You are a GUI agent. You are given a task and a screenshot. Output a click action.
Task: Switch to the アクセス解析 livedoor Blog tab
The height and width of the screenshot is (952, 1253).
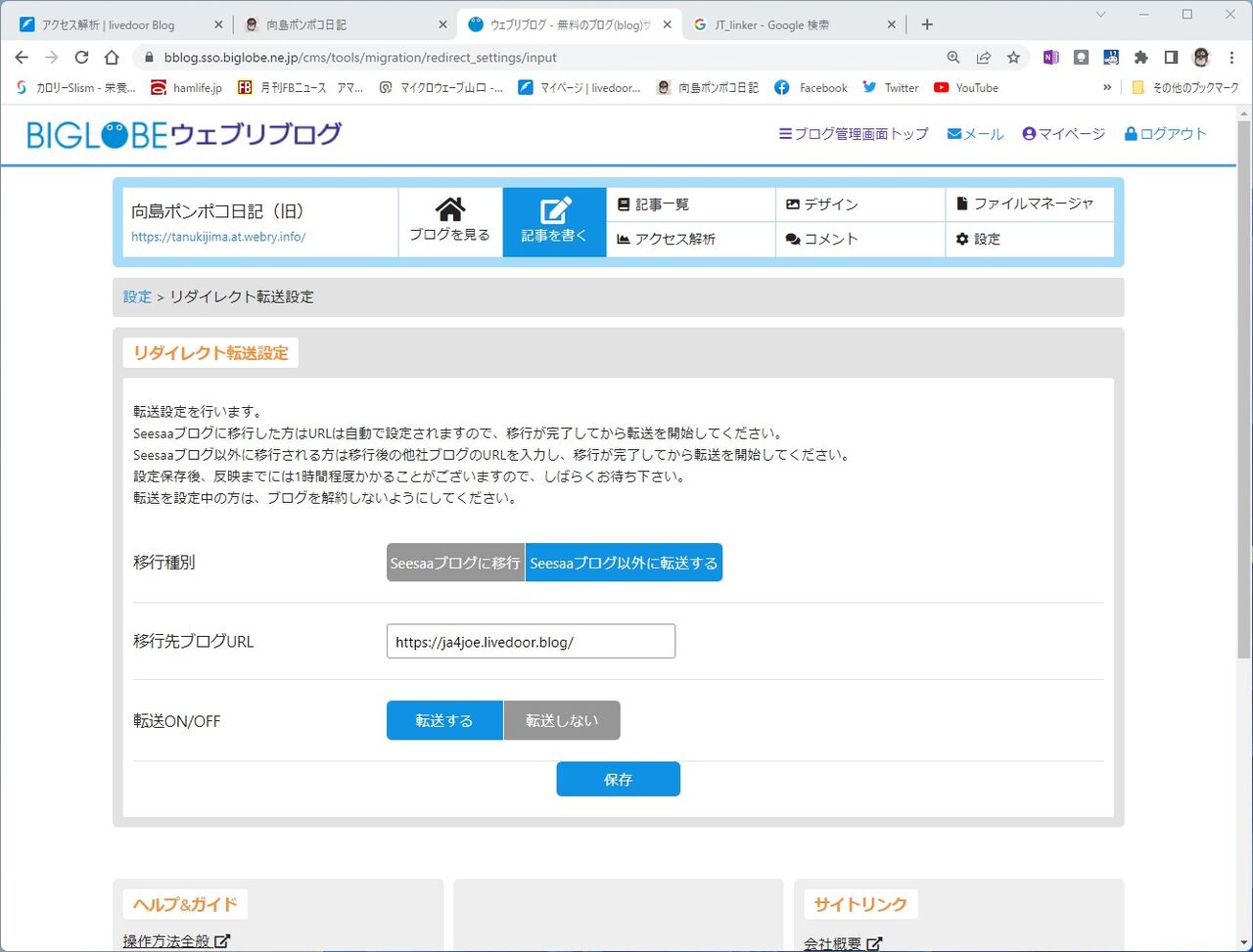[x=120, y=24]
